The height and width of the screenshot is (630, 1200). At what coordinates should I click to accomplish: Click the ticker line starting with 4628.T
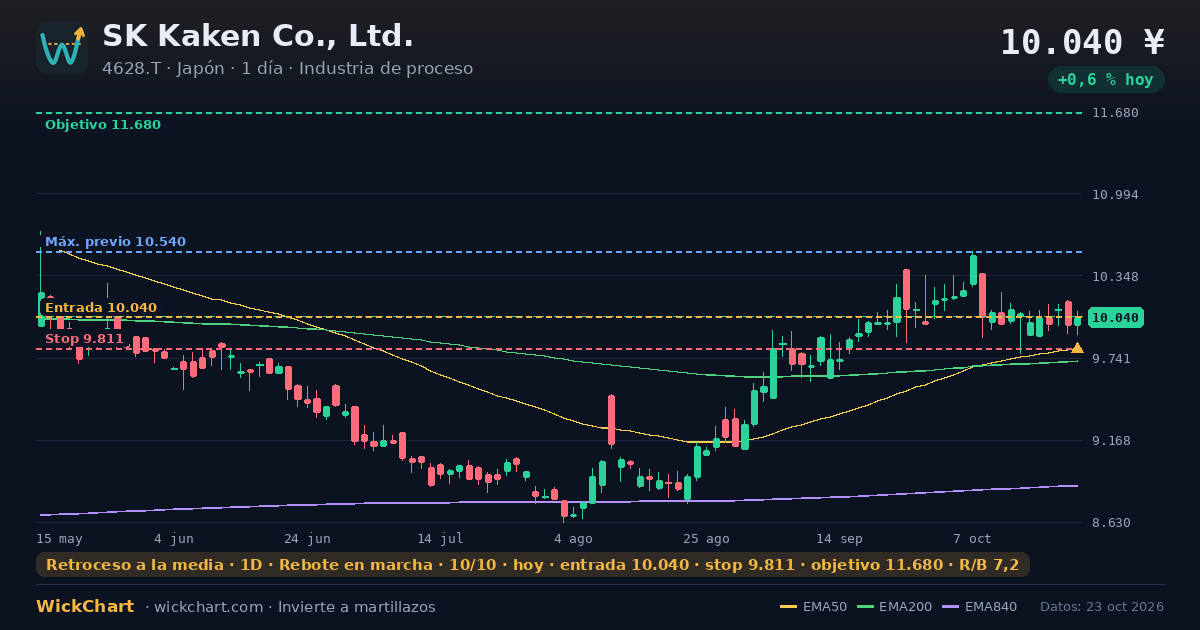point(287,69)
